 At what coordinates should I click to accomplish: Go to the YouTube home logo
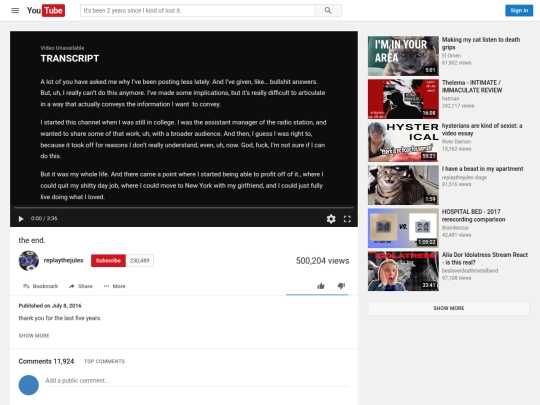tap(46, 10)
